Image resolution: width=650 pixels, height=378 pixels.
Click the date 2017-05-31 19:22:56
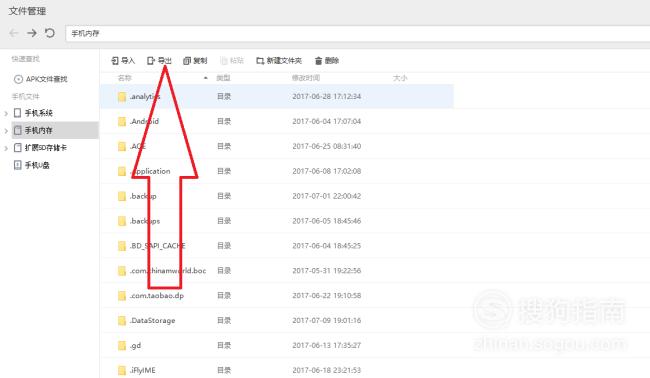point(327,271)
